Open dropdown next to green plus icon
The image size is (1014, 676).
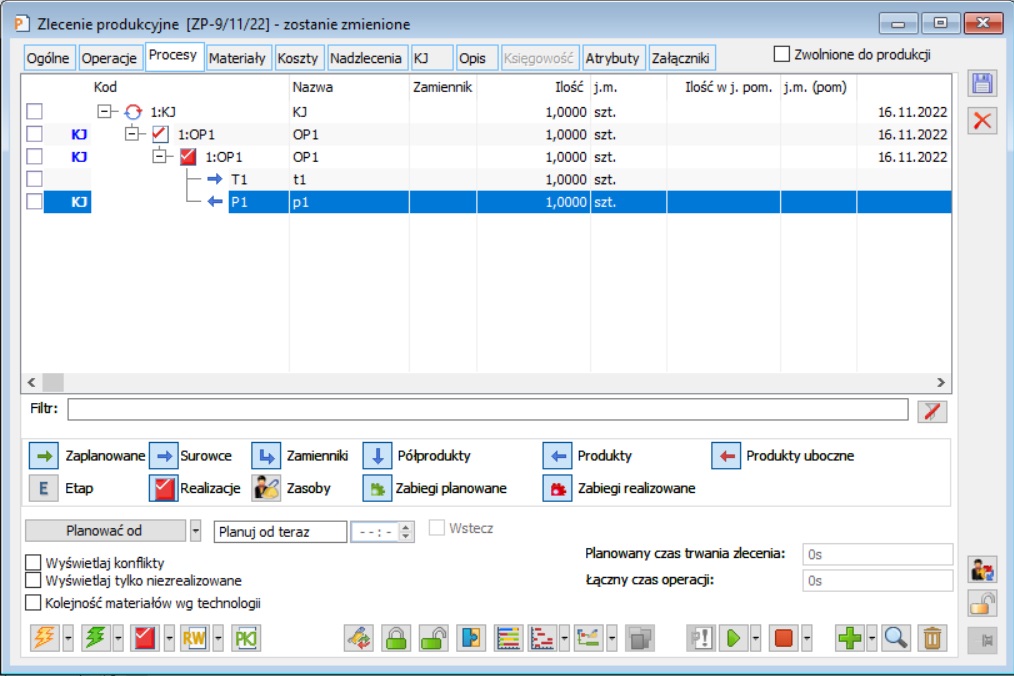pyautogui.click(x=872, y=638)
